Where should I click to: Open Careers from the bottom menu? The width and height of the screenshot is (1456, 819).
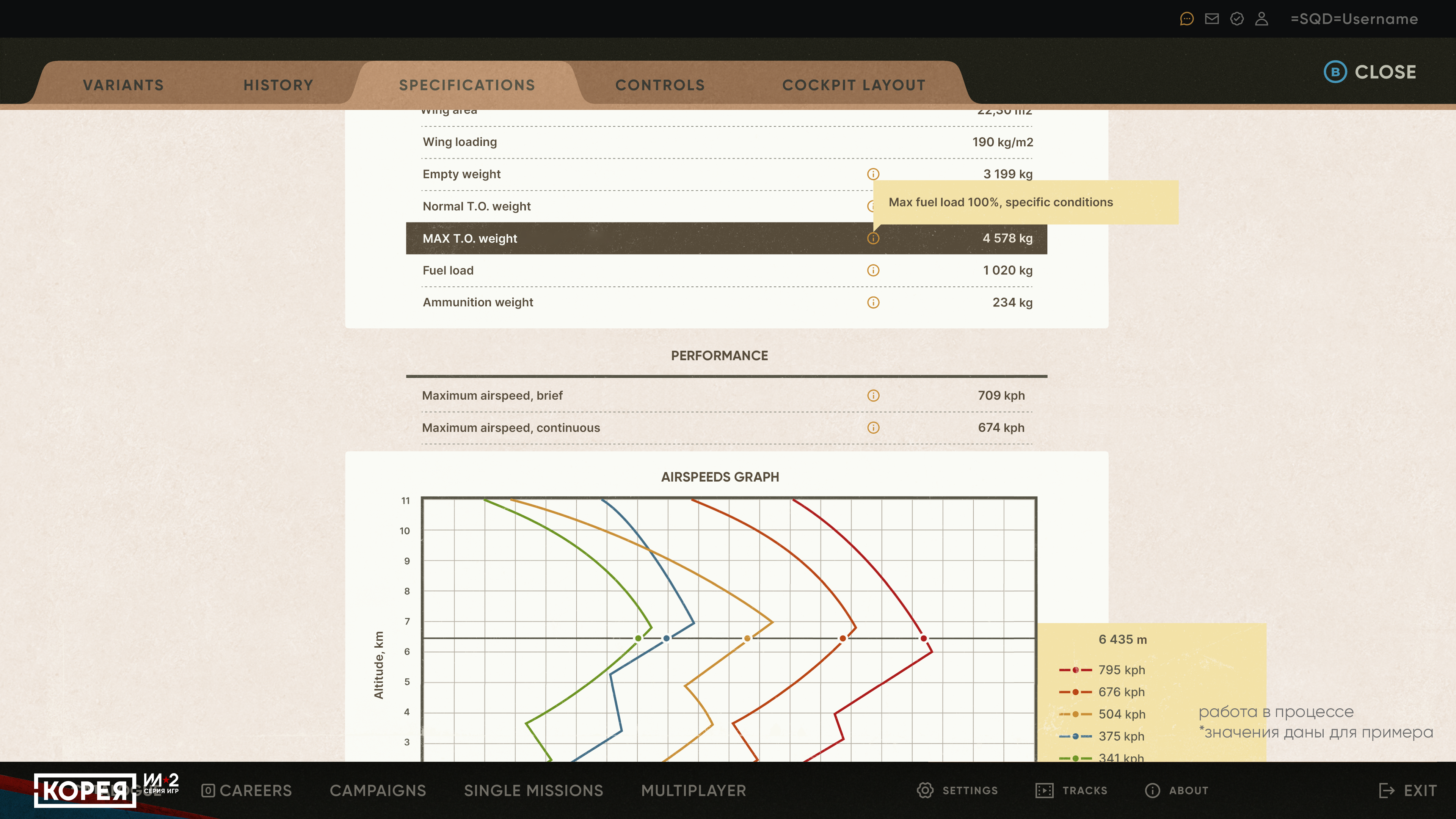coord(246,790)
